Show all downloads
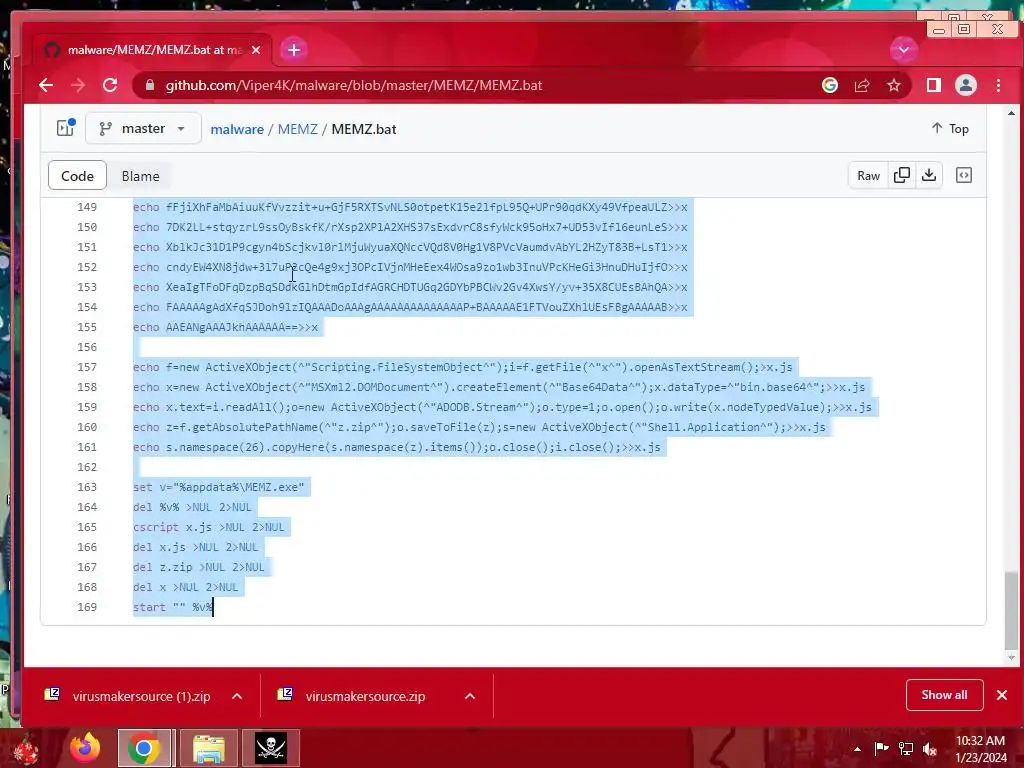 [x=944, y=695]
